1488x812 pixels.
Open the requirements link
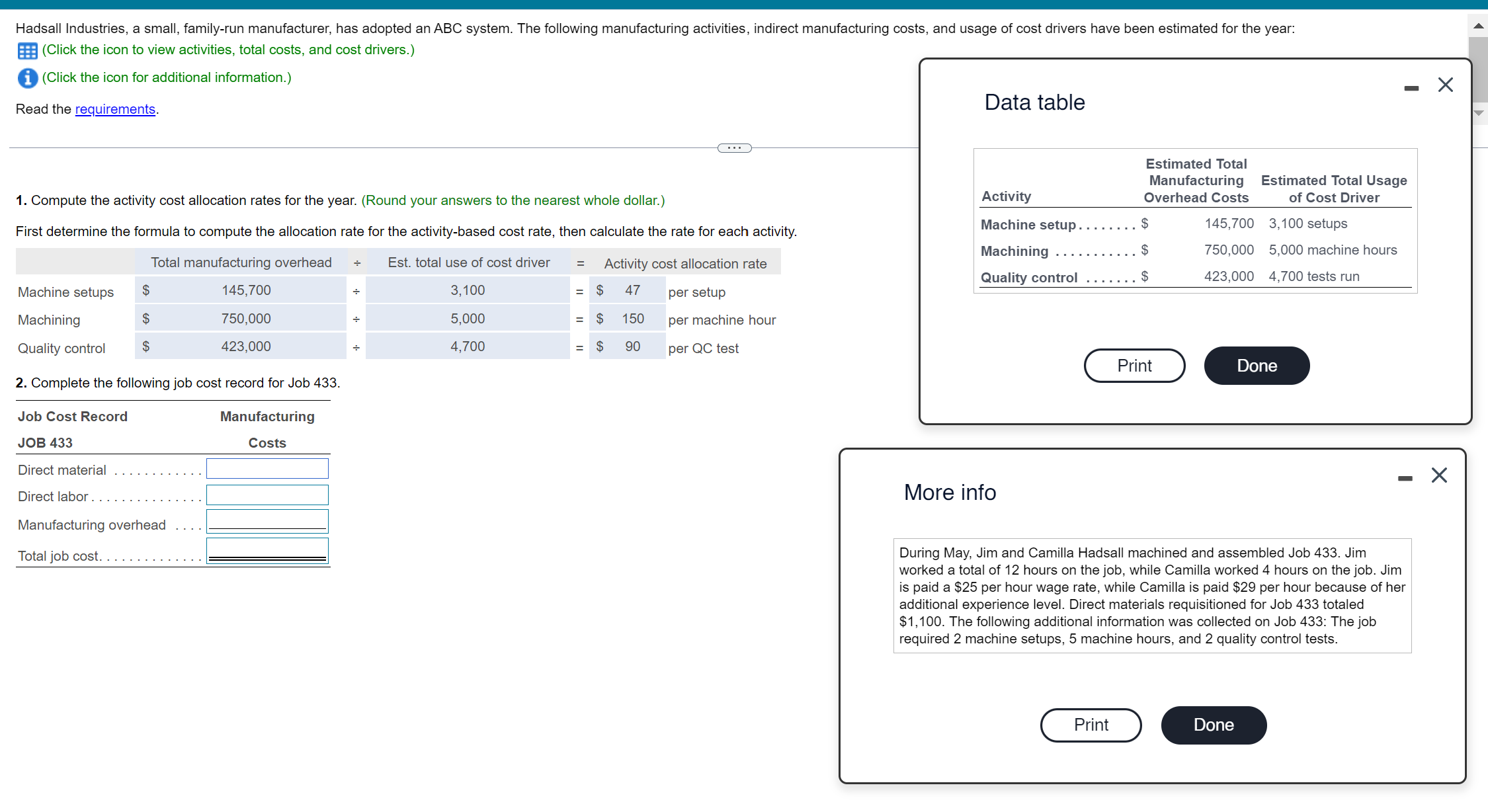115,109
